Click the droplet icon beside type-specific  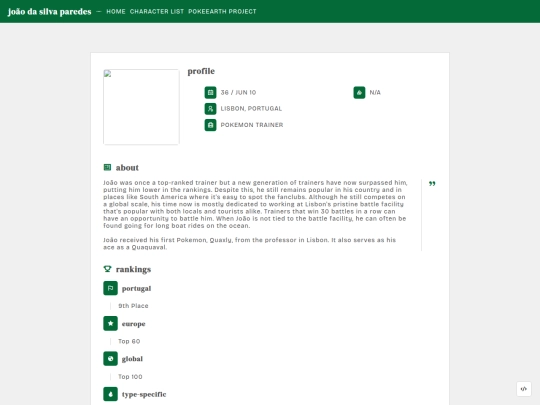pos(110,394)
